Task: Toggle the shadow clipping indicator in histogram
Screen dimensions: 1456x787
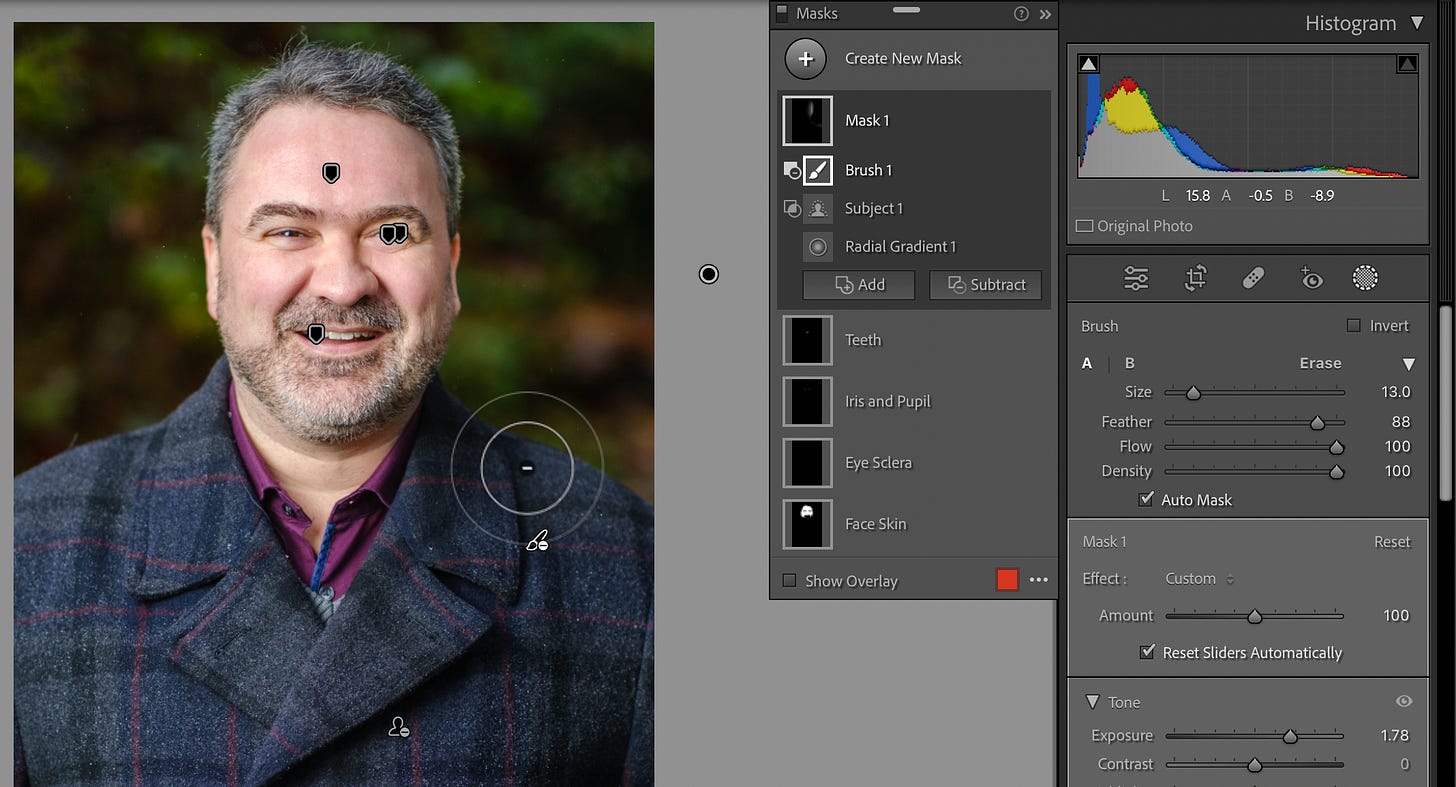Action: click(1089, 64)
